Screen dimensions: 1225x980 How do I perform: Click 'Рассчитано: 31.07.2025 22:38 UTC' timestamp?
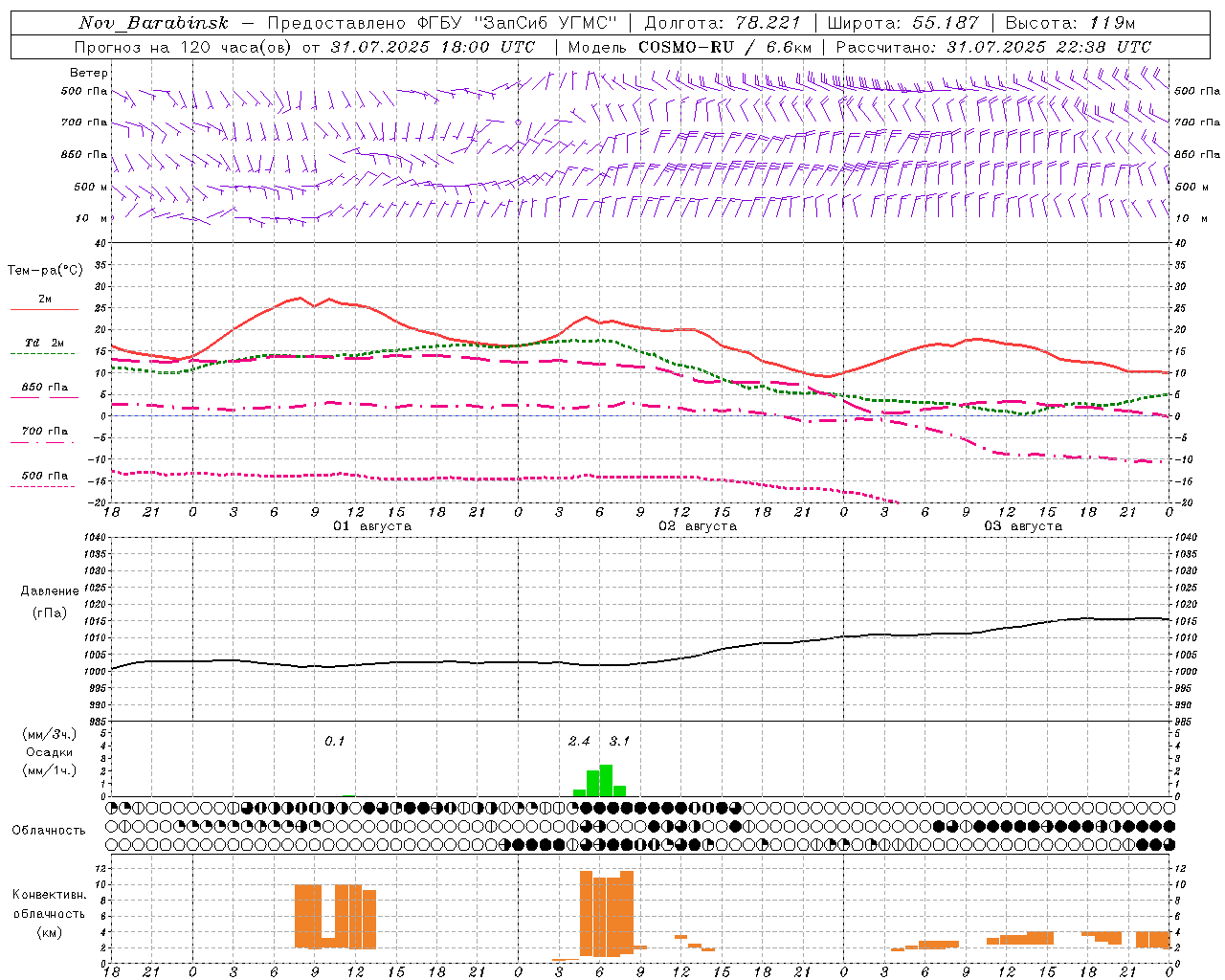(993, 47)
